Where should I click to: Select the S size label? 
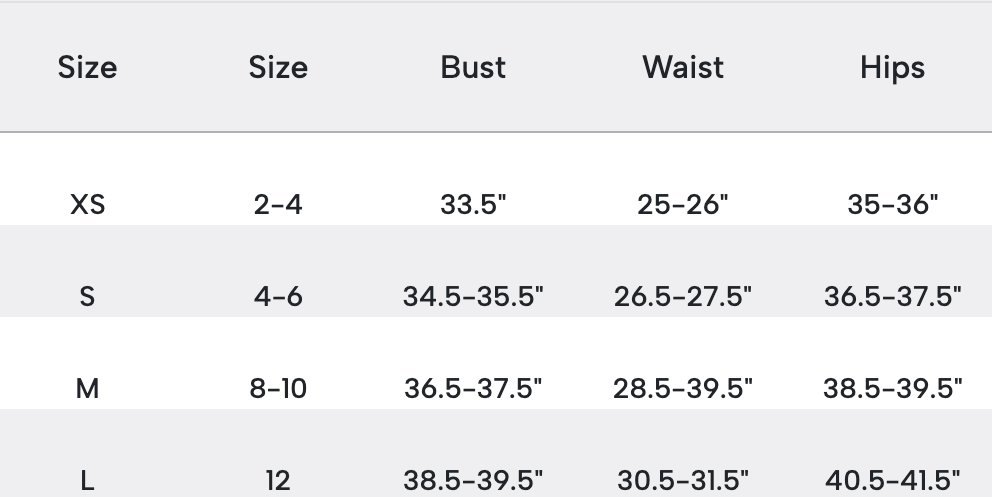click(x=87, y=296)
